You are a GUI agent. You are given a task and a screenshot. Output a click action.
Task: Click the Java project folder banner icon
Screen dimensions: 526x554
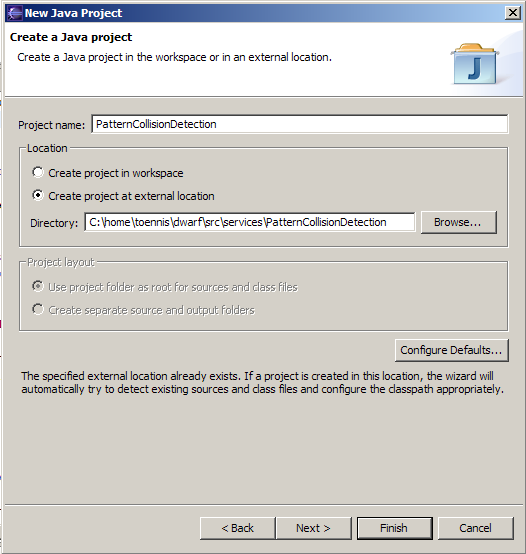pyautogui.click(x=474, y=64)
